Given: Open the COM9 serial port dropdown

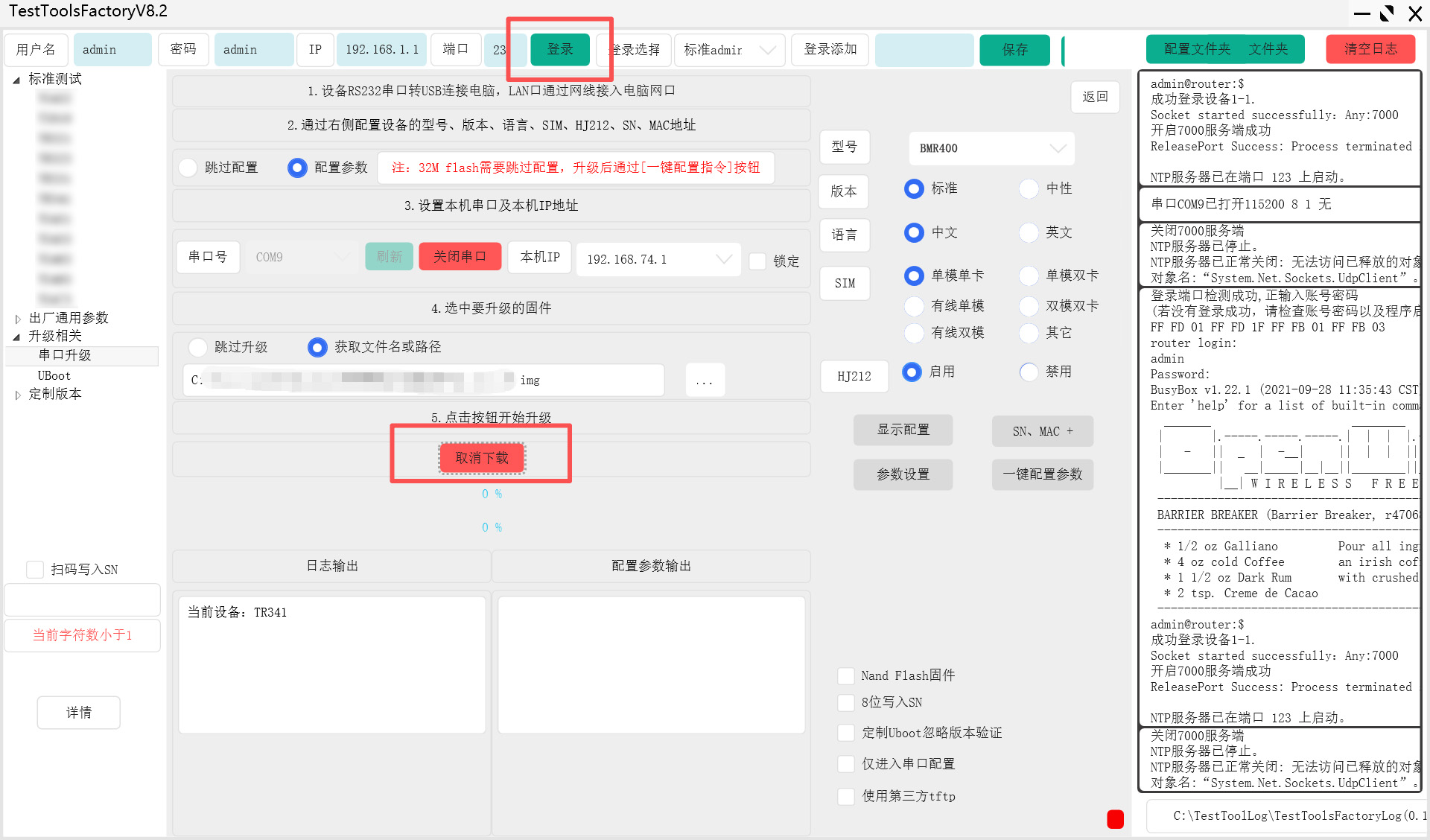Looking at the screenshot, I should point(302,256).
